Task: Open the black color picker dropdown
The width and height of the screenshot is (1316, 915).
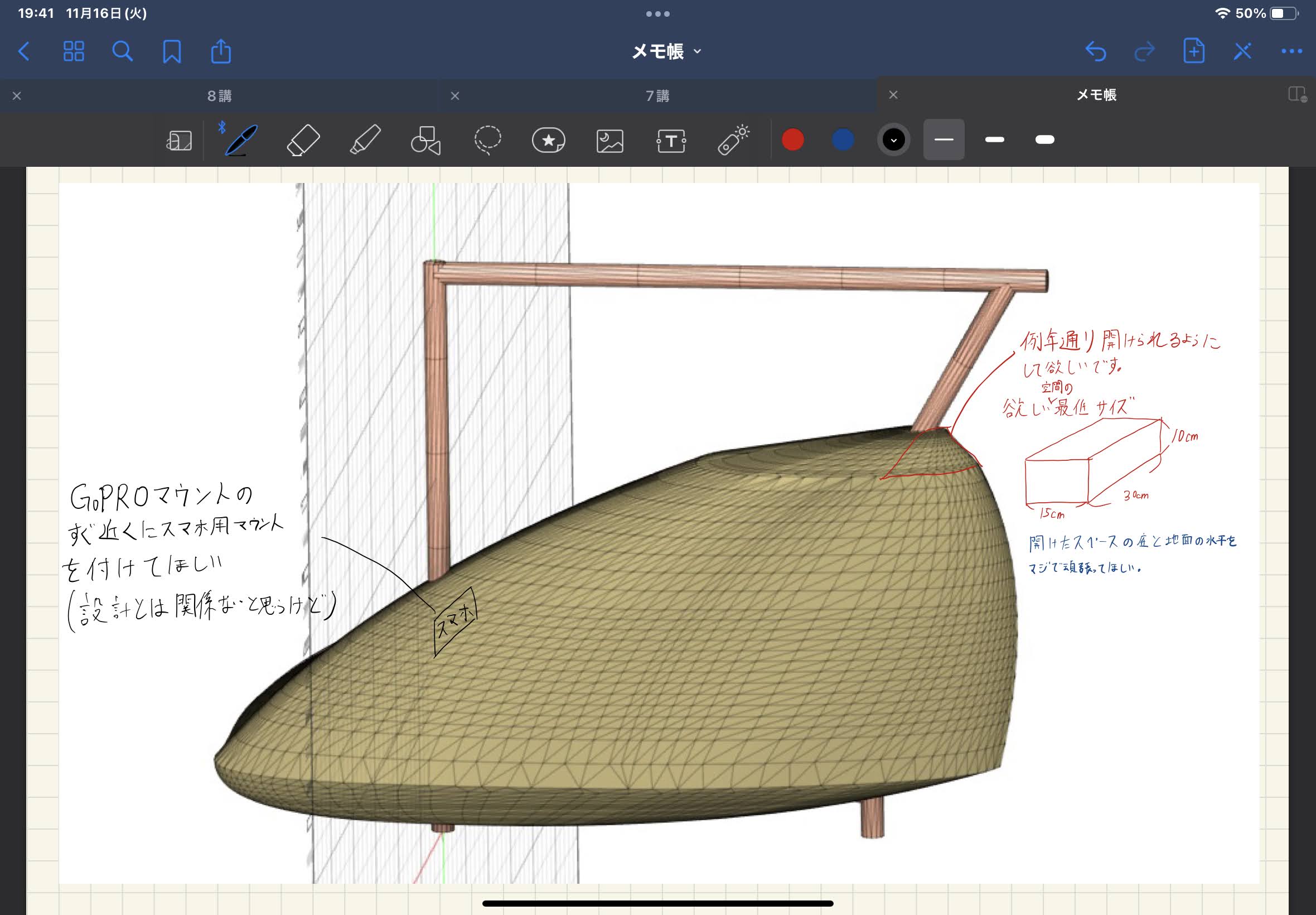Action: point(893,140)
